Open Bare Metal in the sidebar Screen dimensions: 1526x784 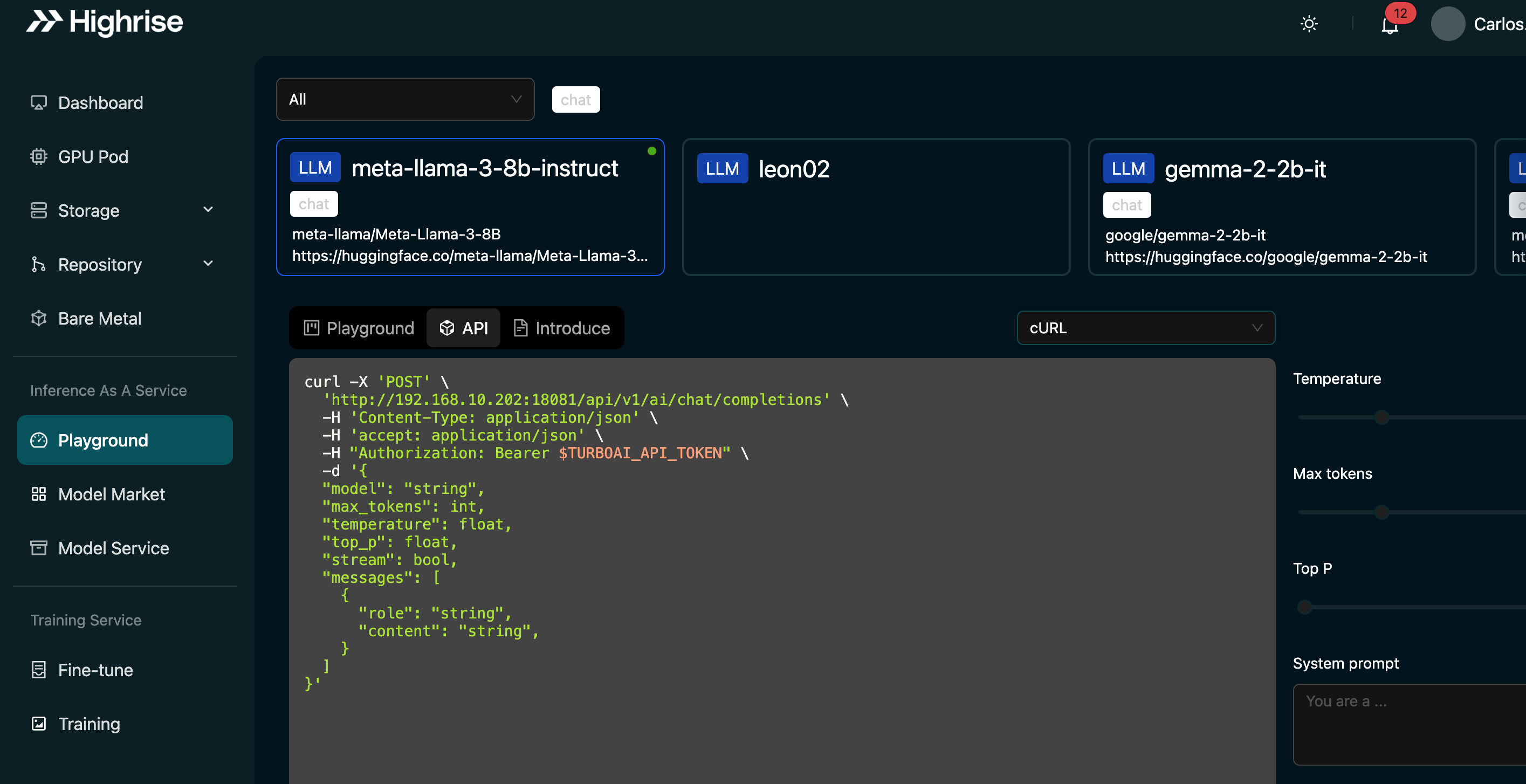tap(125, 318)
